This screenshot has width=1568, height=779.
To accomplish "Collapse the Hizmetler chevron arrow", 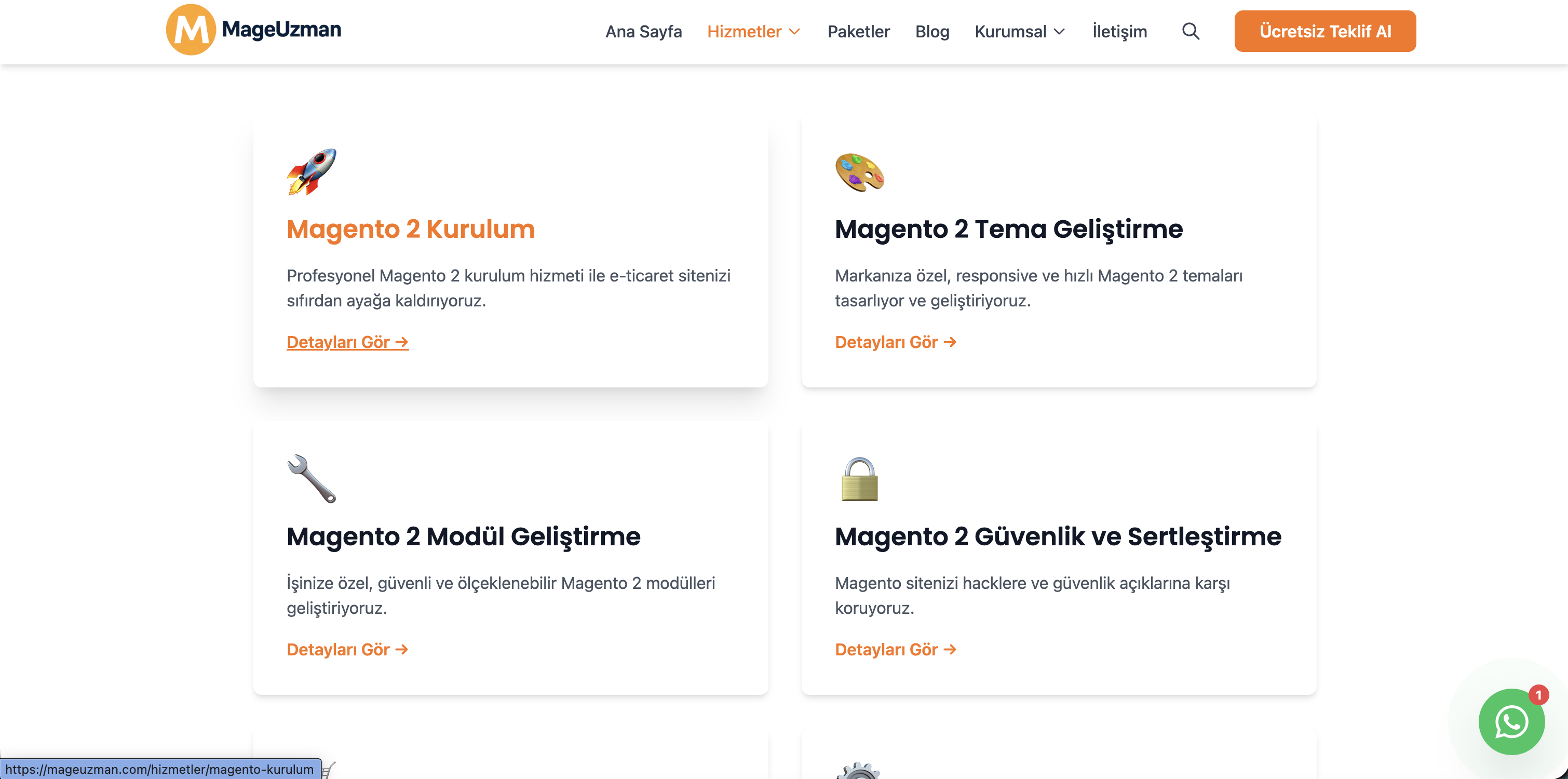I will 795,32.
